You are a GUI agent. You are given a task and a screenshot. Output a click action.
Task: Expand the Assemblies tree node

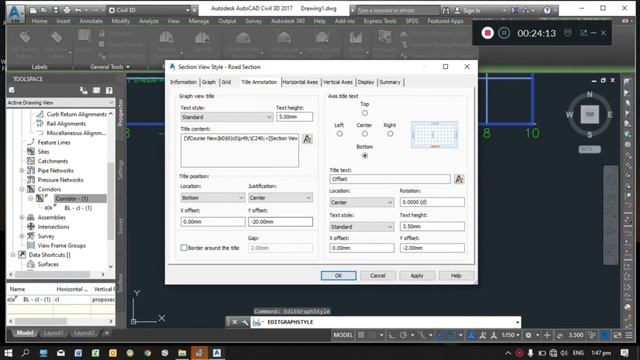pyautogui.click(x=22, y=217)
